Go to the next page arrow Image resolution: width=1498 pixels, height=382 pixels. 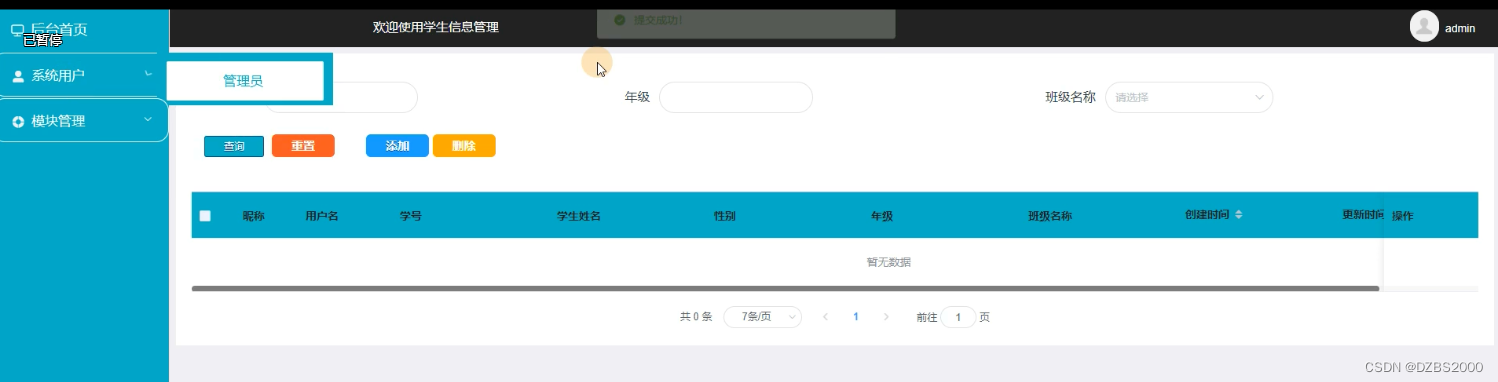click(886, 317)
